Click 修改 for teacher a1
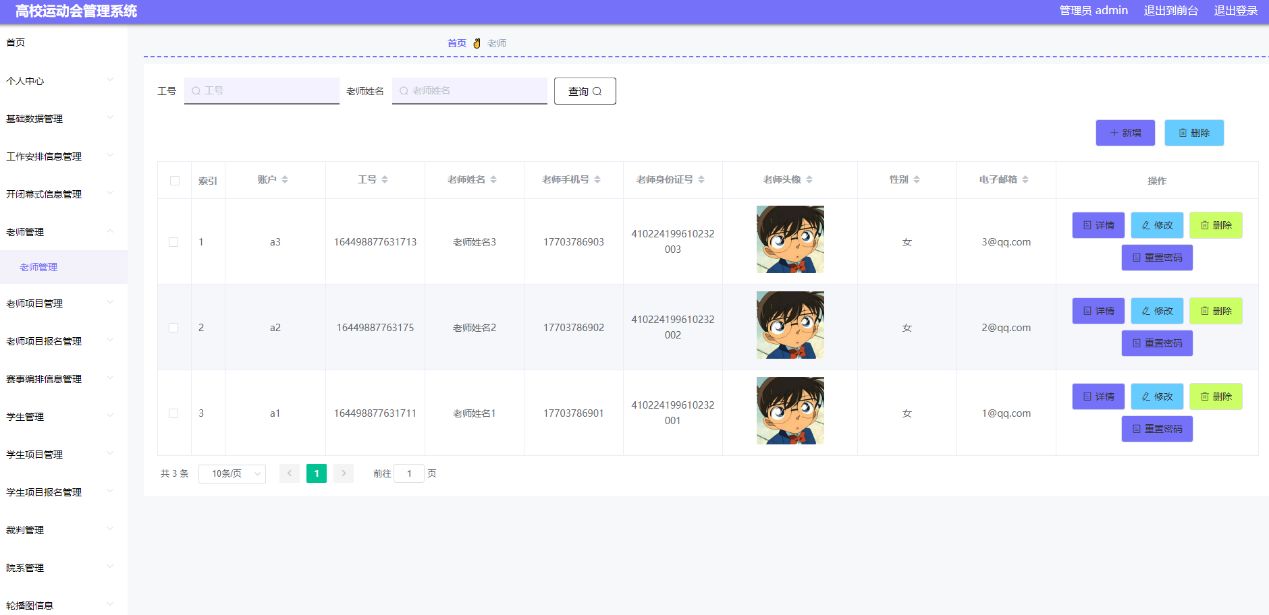 pos(1157,396)
